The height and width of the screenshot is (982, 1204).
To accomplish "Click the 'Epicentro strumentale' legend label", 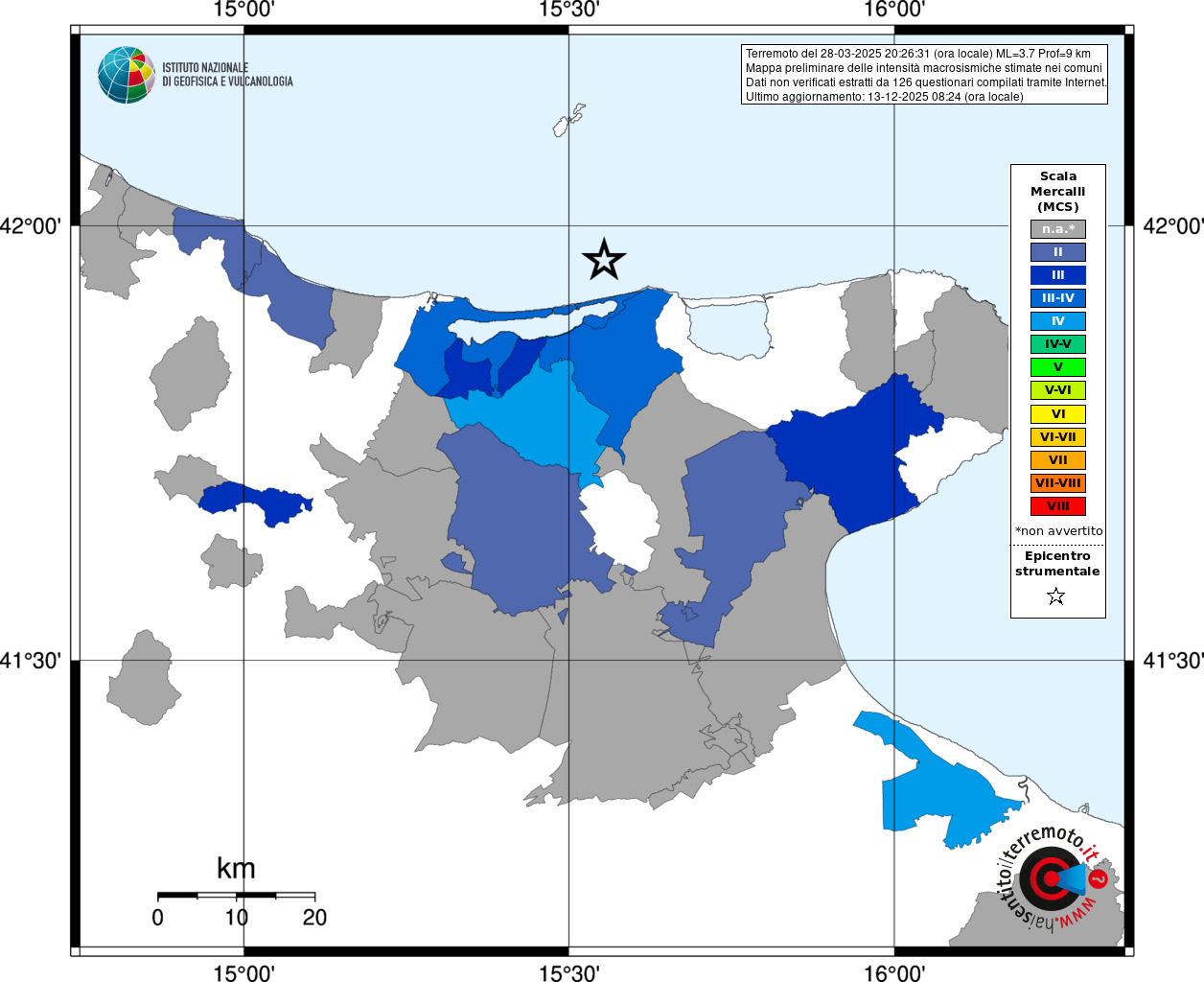I will [1057, 564].
